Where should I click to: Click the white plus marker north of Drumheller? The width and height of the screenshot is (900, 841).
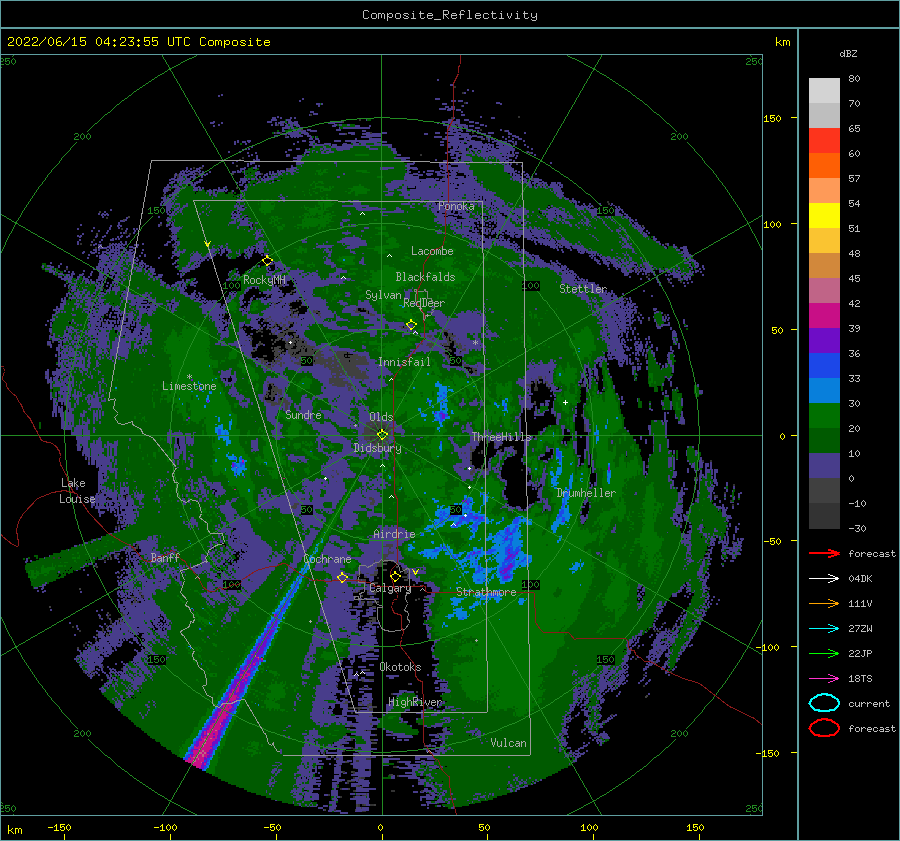click(565, 402)
